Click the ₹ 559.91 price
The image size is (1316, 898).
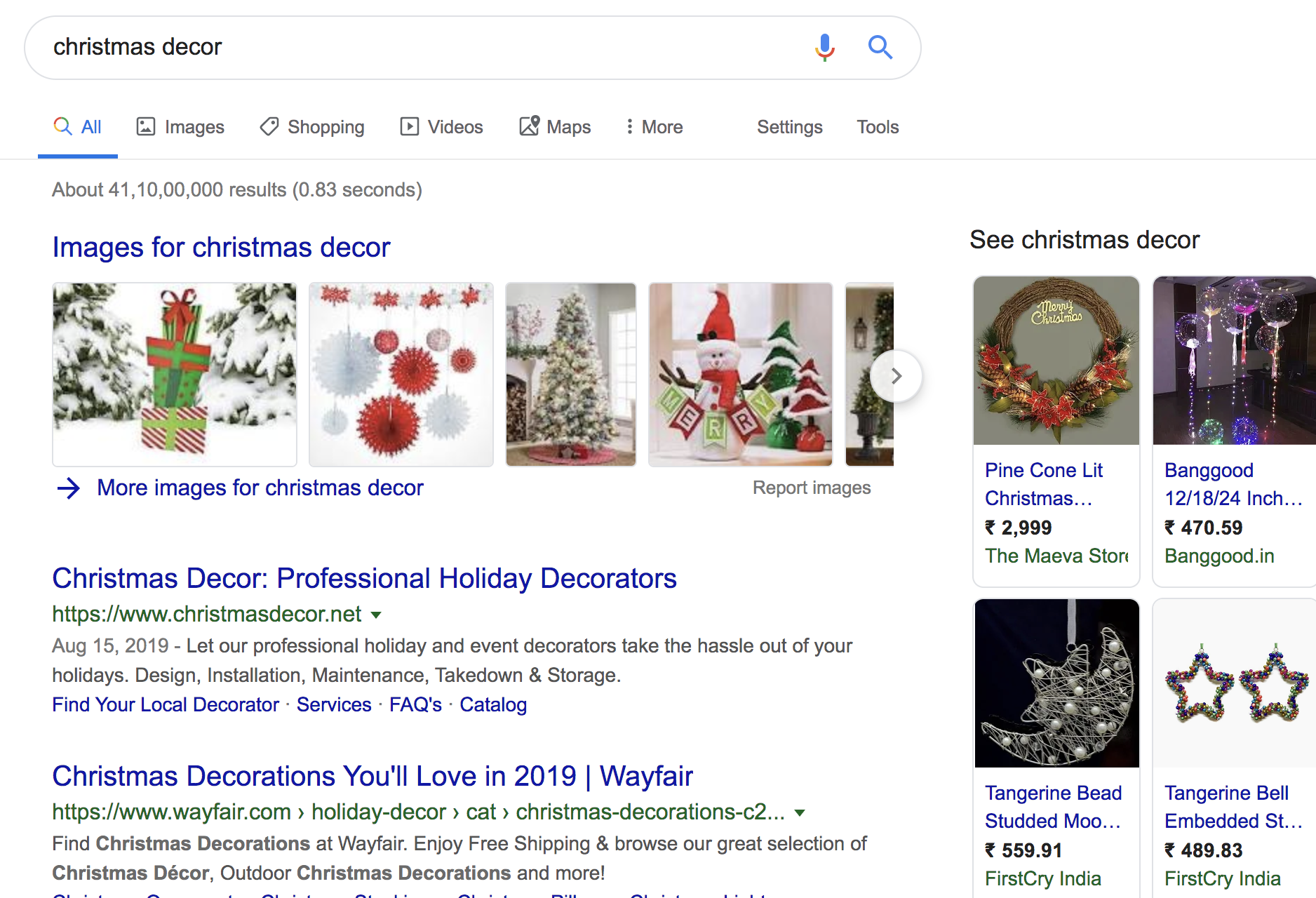point(1023,850)
